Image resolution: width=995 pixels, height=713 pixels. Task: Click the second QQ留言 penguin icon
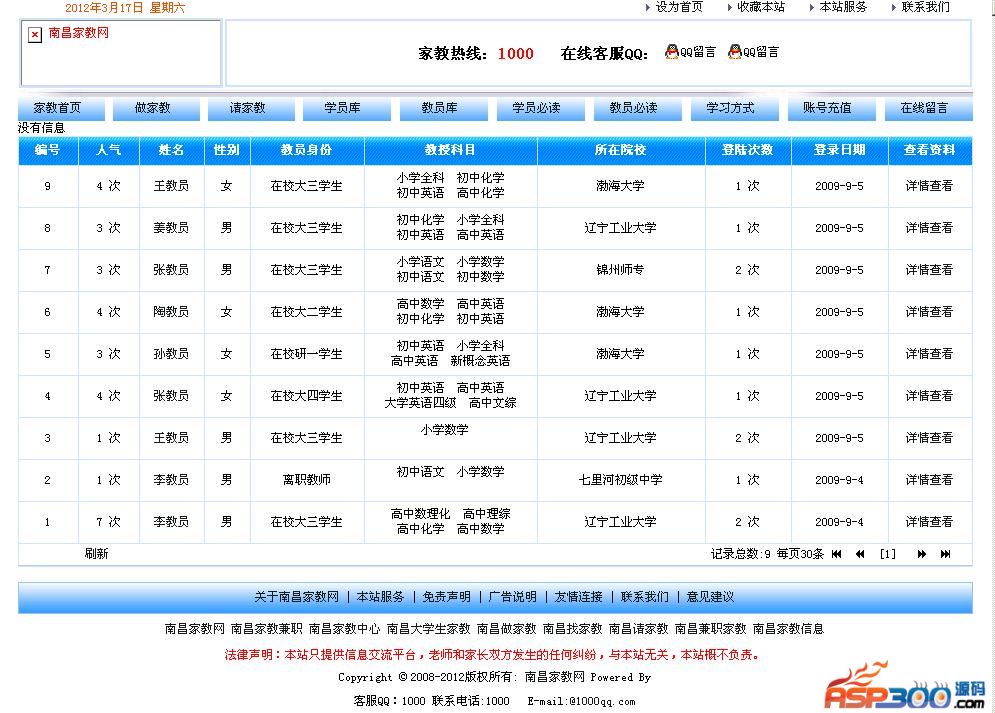735,52
